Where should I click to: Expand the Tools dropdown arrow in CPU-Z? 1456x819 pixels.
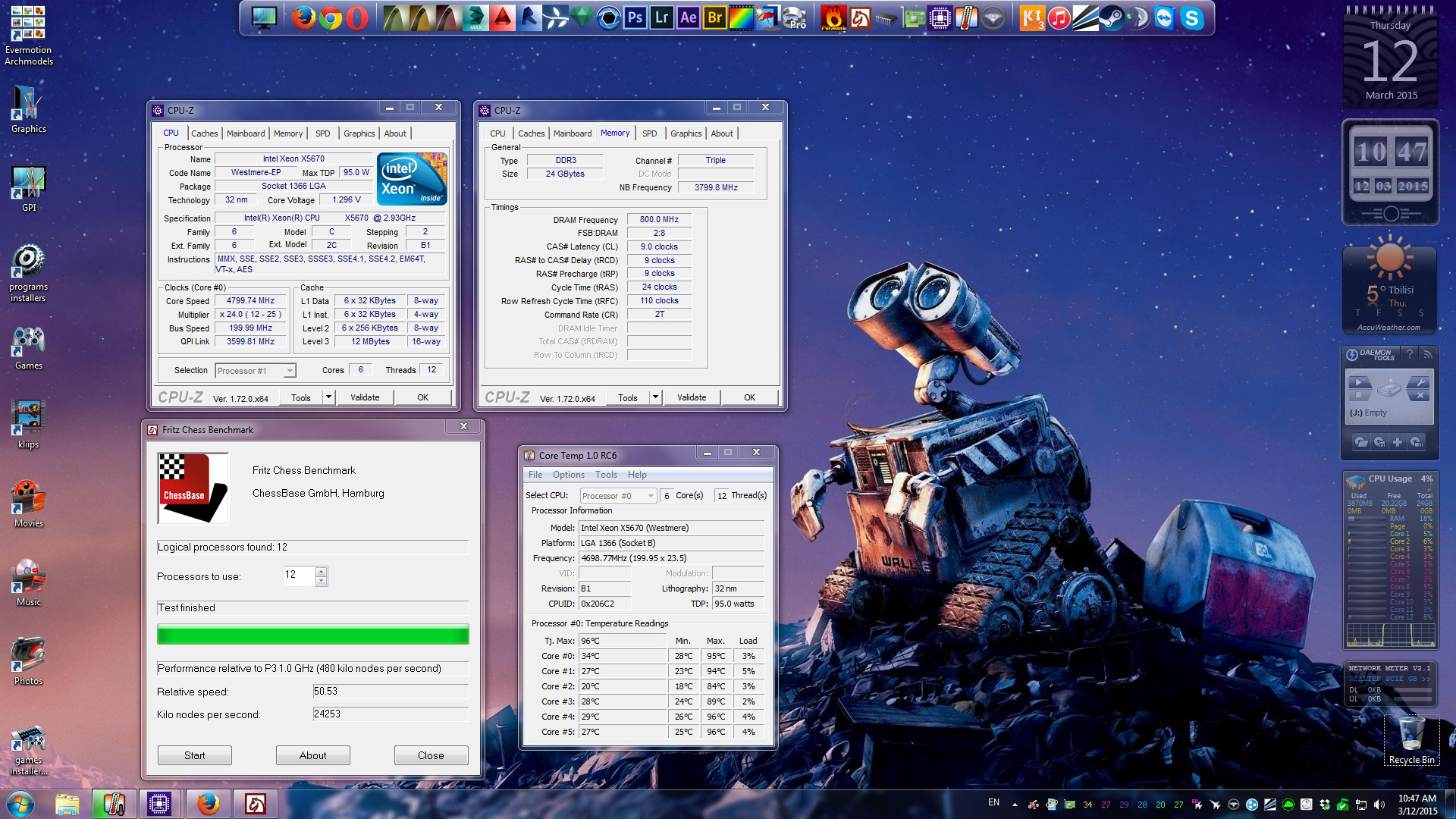328,397
